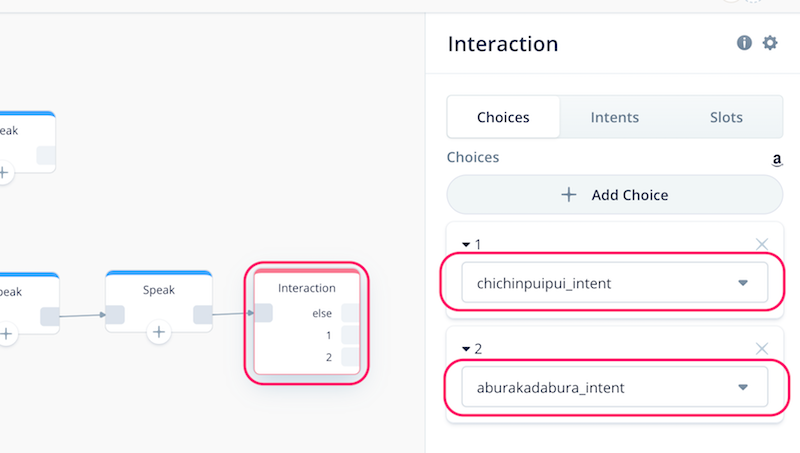Select the Choices tab

(503, 117)
